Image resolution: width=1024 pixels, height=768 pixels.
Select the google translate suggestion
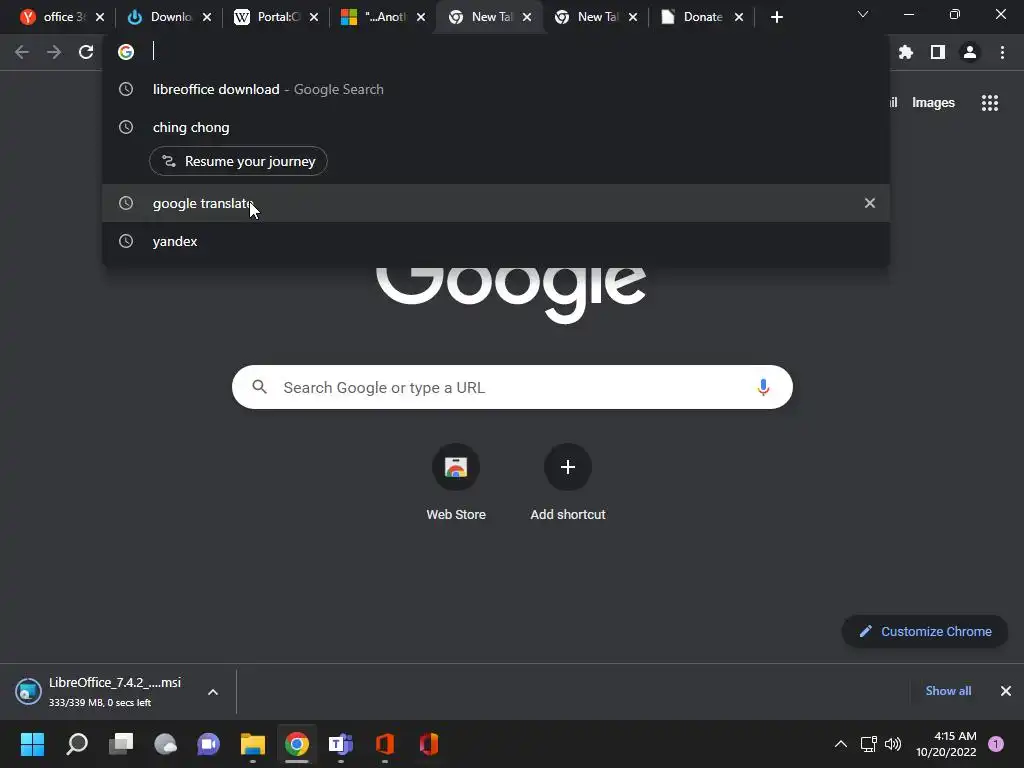496,203
